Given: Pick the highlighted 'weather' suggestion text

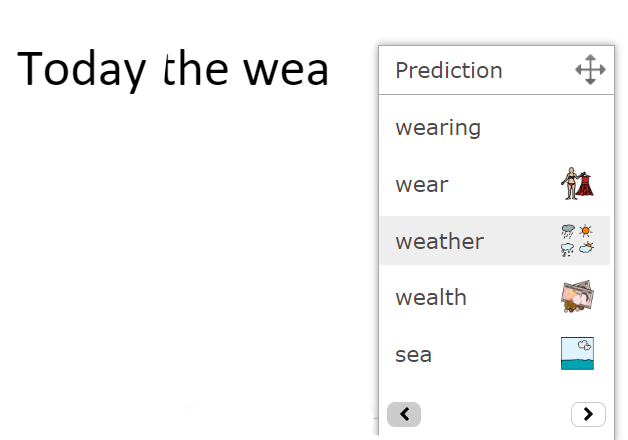Looking at the screenshot, I should point(439,241).
